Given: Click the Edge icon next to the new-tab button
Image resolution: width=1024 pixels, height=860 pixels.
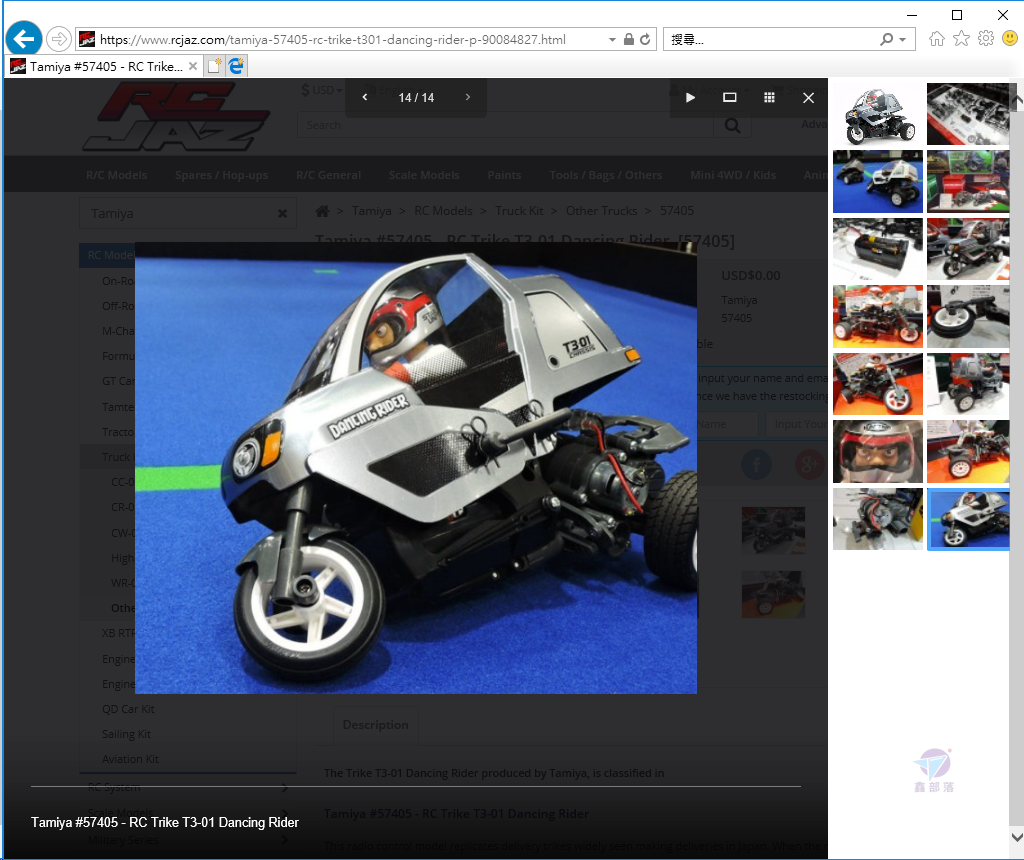Looking at the screenshot, I should coord(236,66).
